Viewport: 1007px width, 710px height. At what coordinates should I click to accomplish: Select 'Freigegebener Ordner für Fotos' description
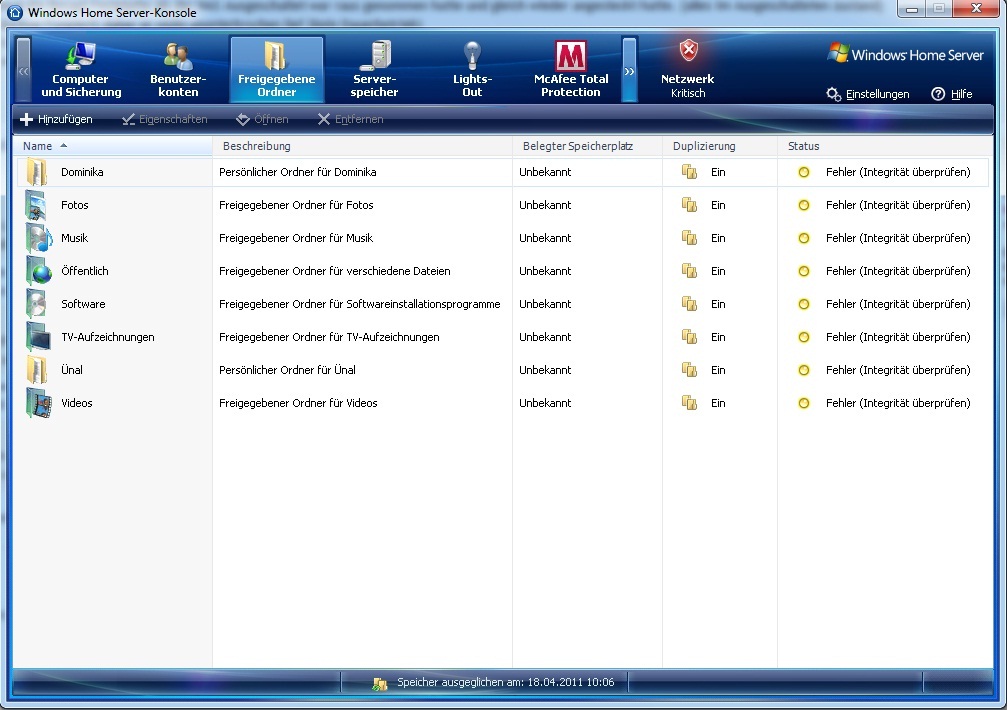tap(296, 205)
